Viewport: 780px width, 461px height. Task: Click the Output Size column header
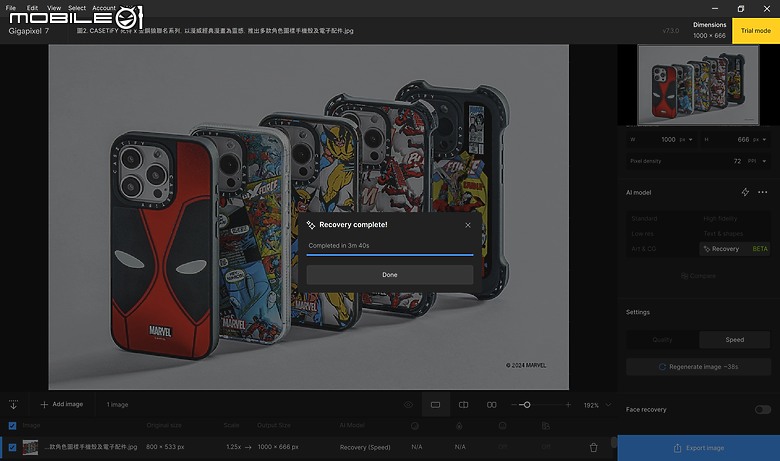pos(274,426)
